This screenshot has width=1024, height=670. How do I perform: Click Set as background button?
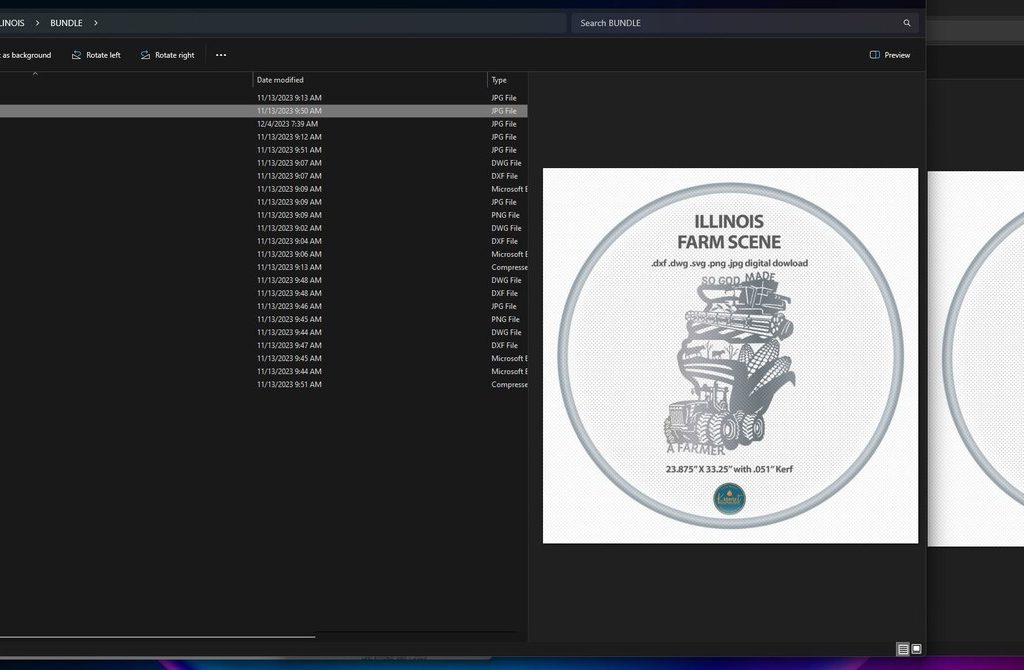click(x=26, y=55)
